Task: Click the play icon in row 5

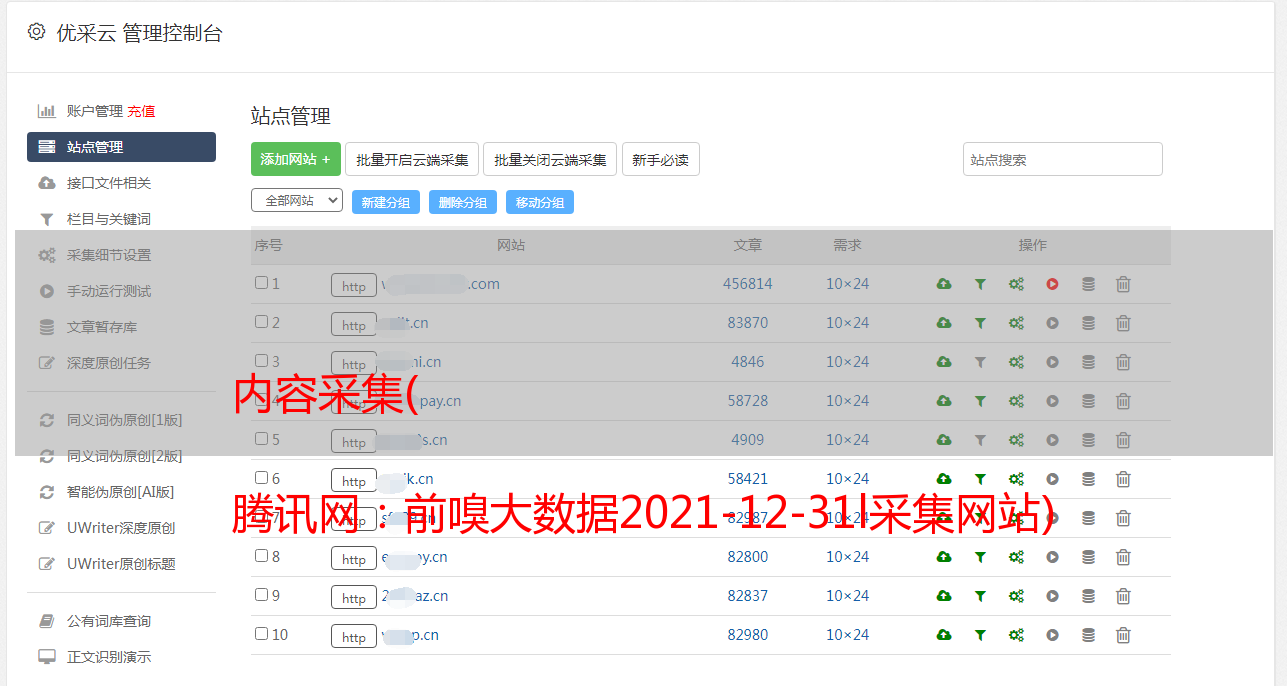Action: (x=1052, y=440)
